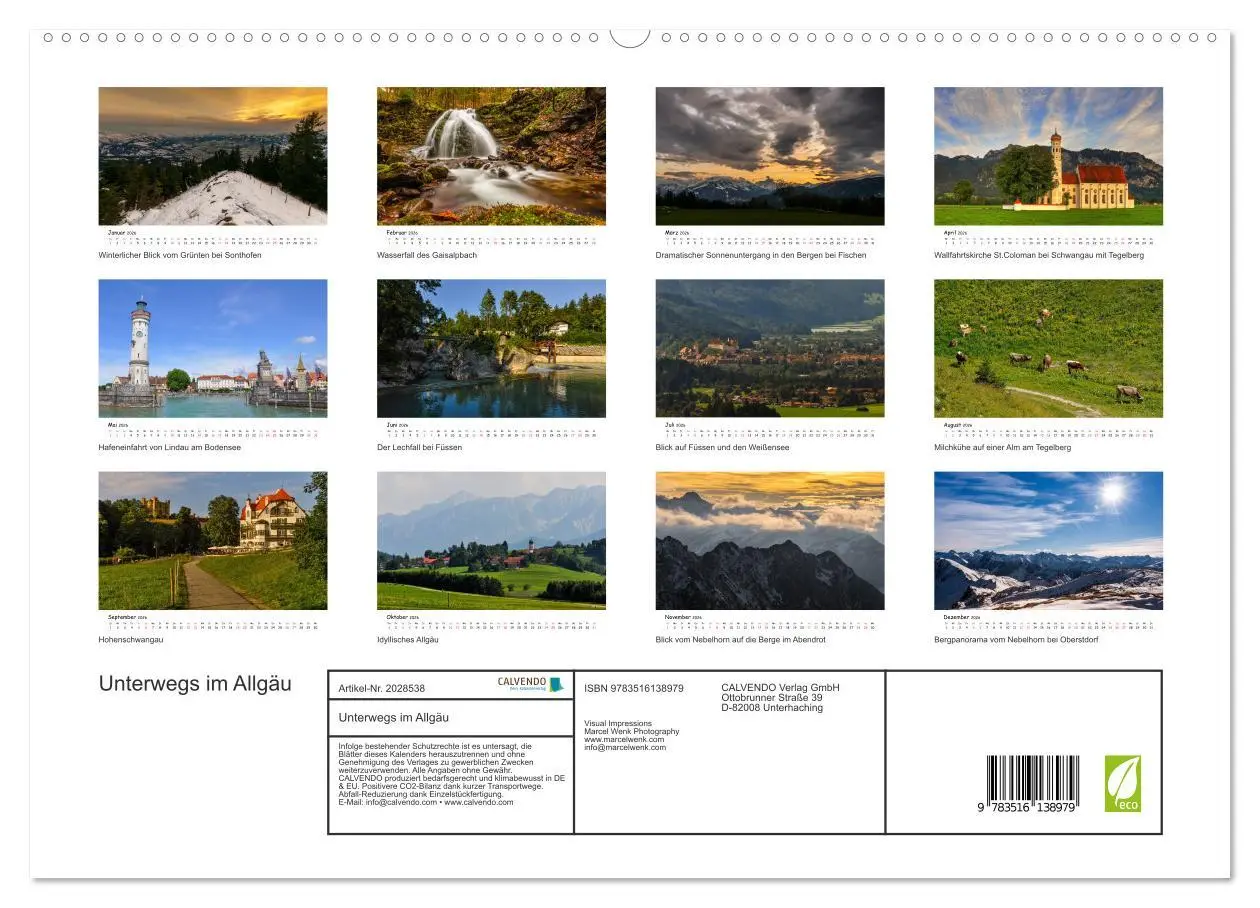Click the März calendar day strip
The image size is (1260, 908).
tap(770, 240)
